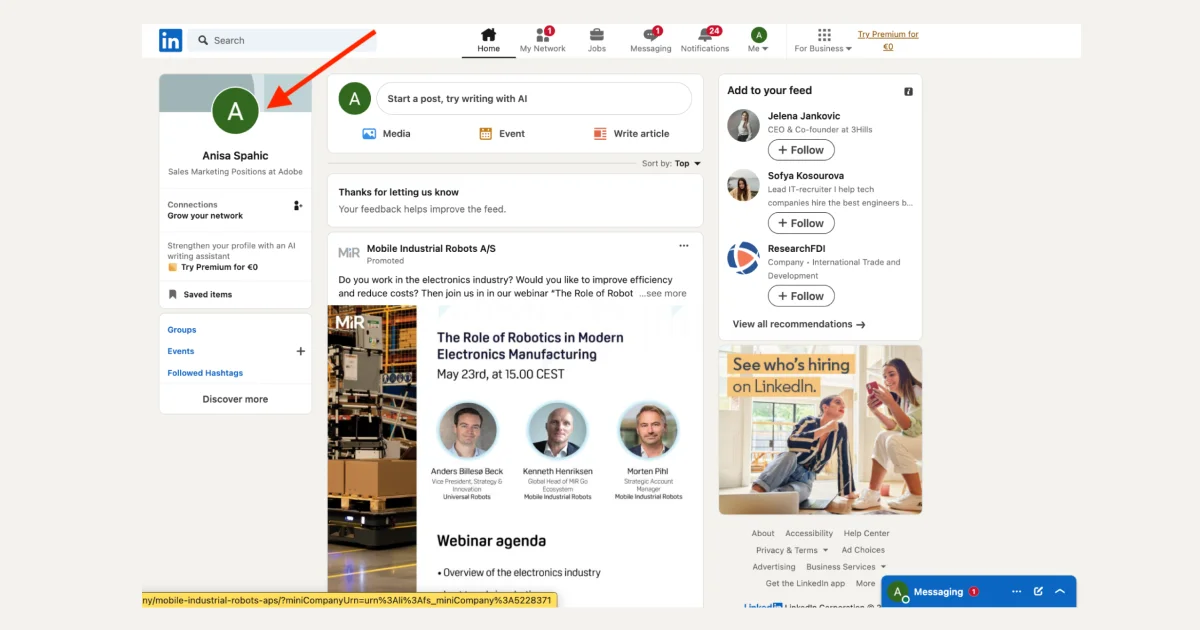1200x630 pixels.
Task: Expand post text with see more
Action: point(664,293)
